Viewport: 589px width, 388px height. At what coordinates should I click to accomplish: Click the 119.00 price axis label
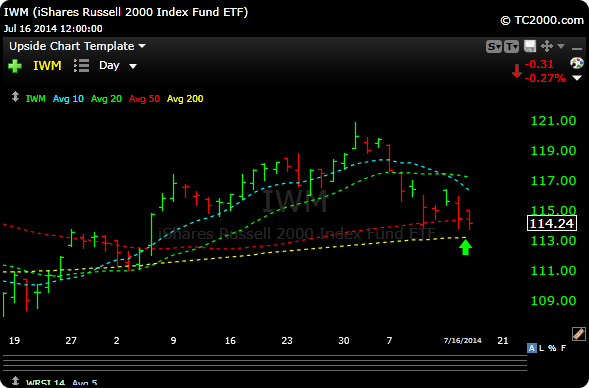[x=553, y=151]
